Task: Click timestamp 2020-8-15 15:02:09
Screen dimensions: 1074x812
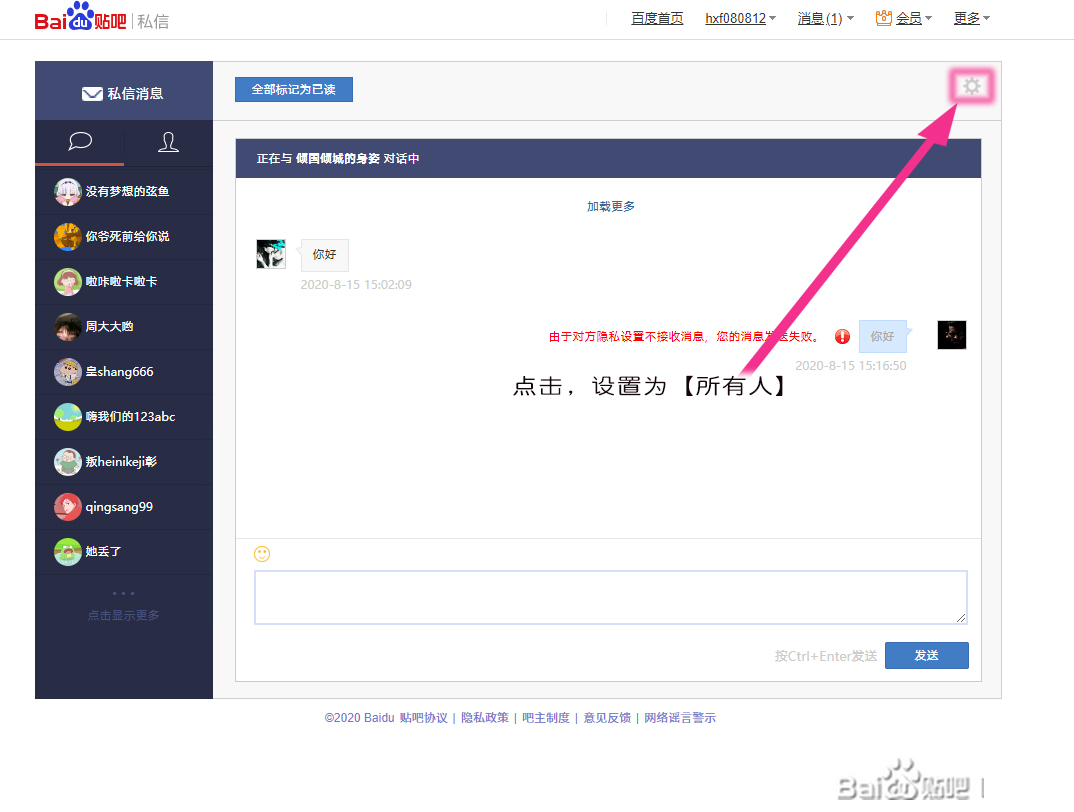Action: pos(356,284)
